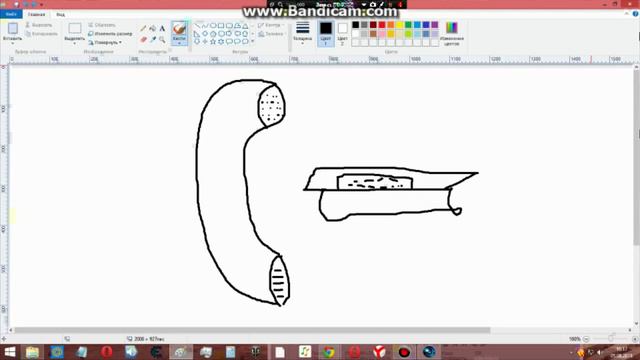Select the Fill with color bucket tool

click(153, 29)
